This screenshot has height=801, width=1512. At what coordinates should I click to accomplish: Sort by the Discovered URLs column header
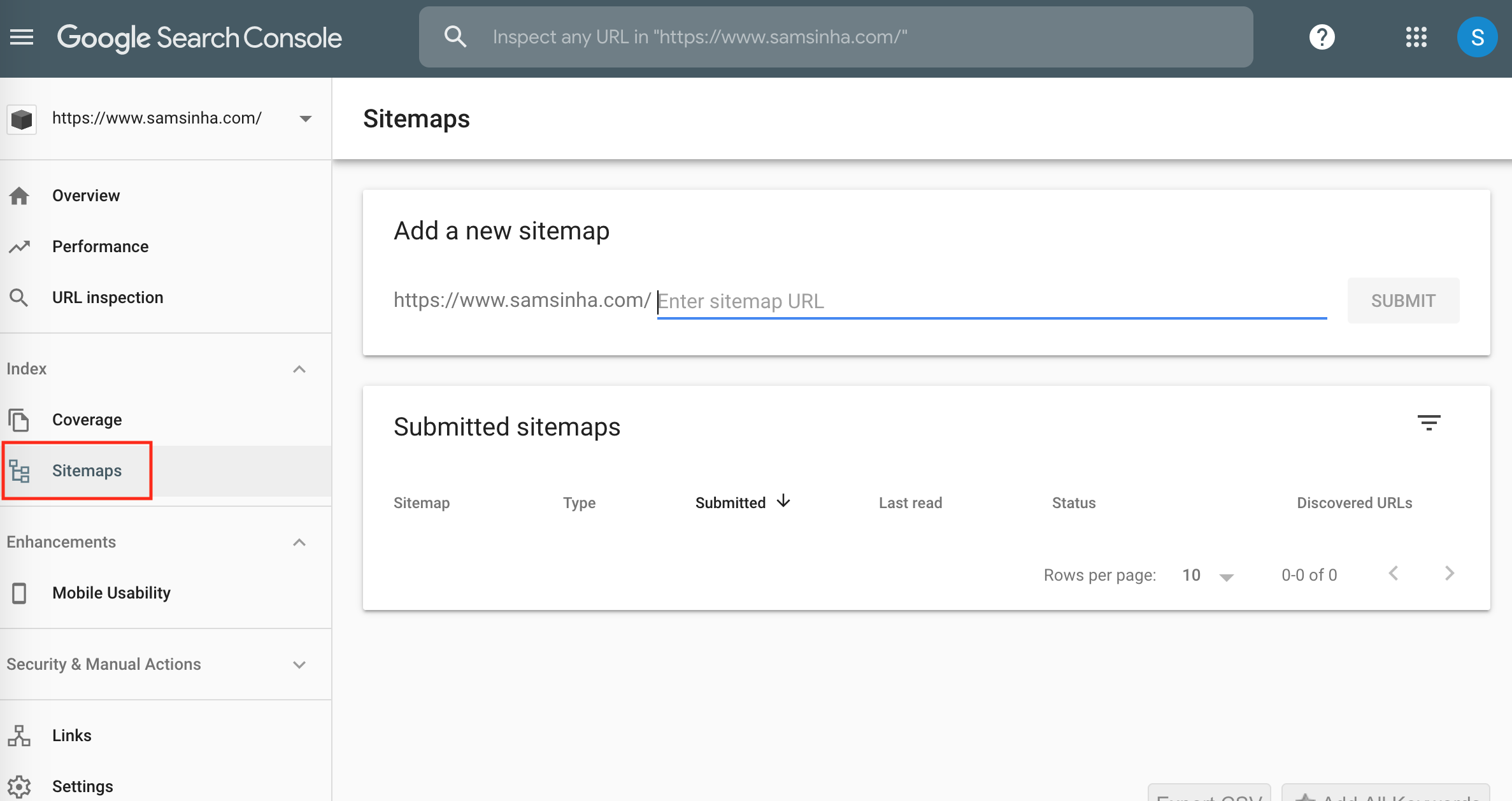(1355, 503)
